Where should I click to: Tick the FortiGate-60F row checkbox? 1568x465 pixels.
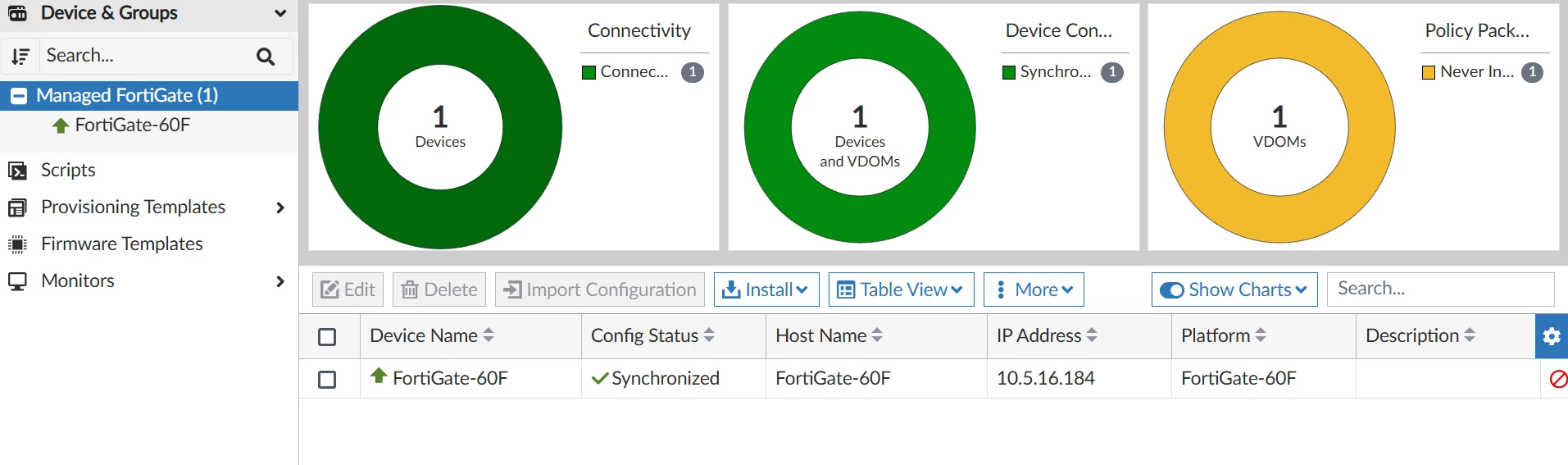tap(327, 380)
